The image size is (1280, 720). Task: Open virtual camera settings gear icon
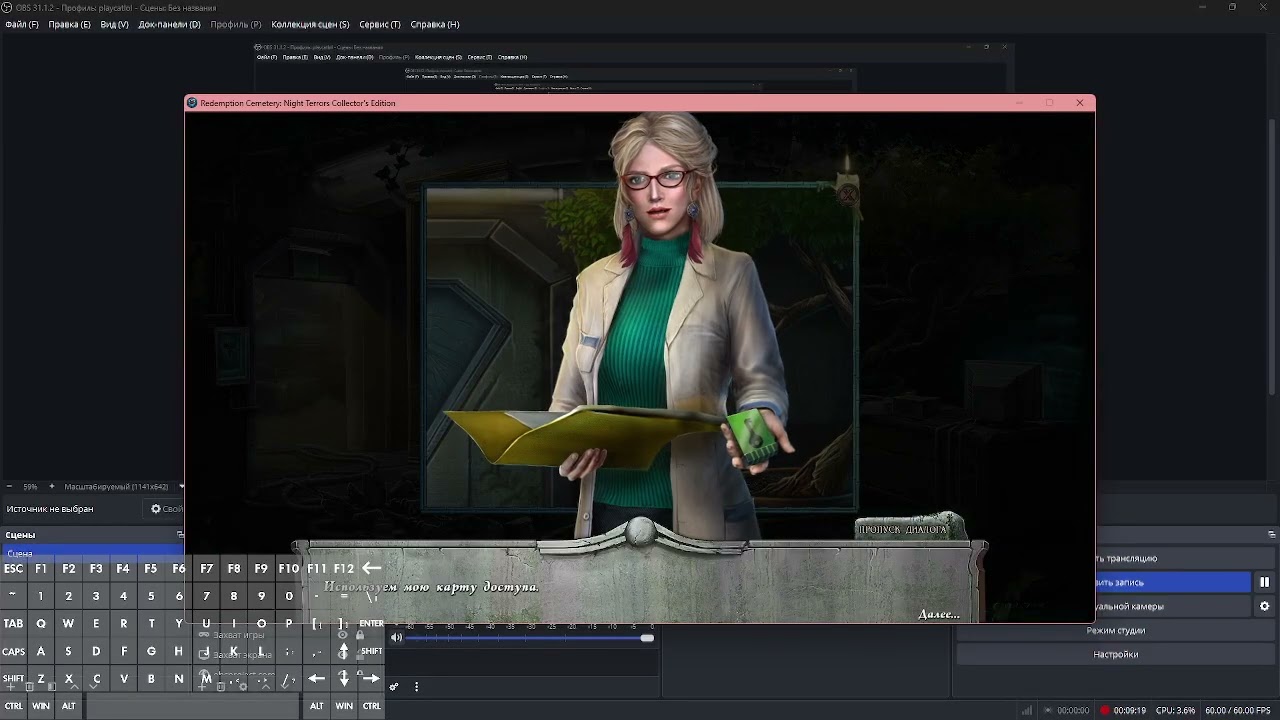1264,606
